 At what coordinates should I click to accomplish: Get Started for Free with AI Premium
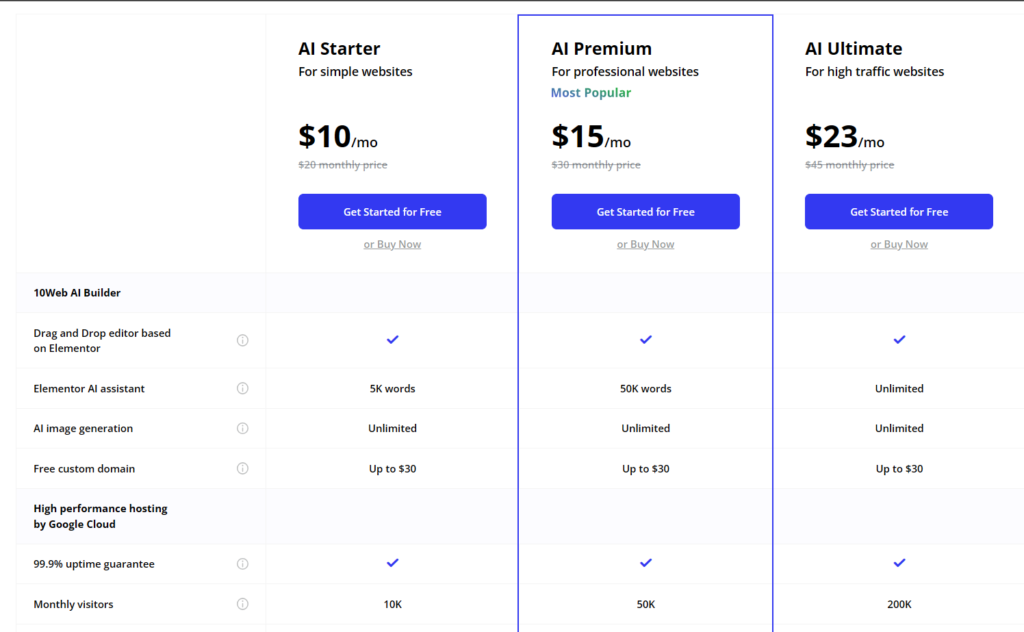click(x=646, y=212)
